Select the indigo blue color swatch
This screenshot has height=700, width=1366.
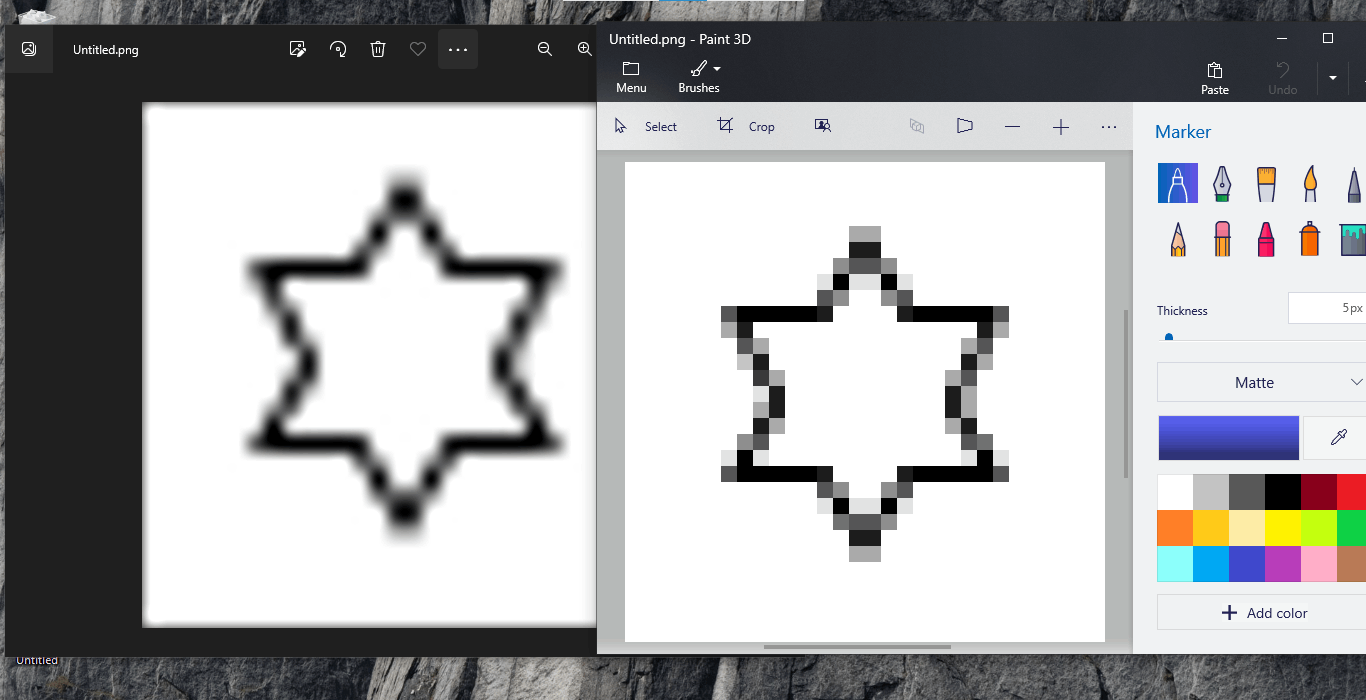pyautogui.click(x=1247, y=564)
